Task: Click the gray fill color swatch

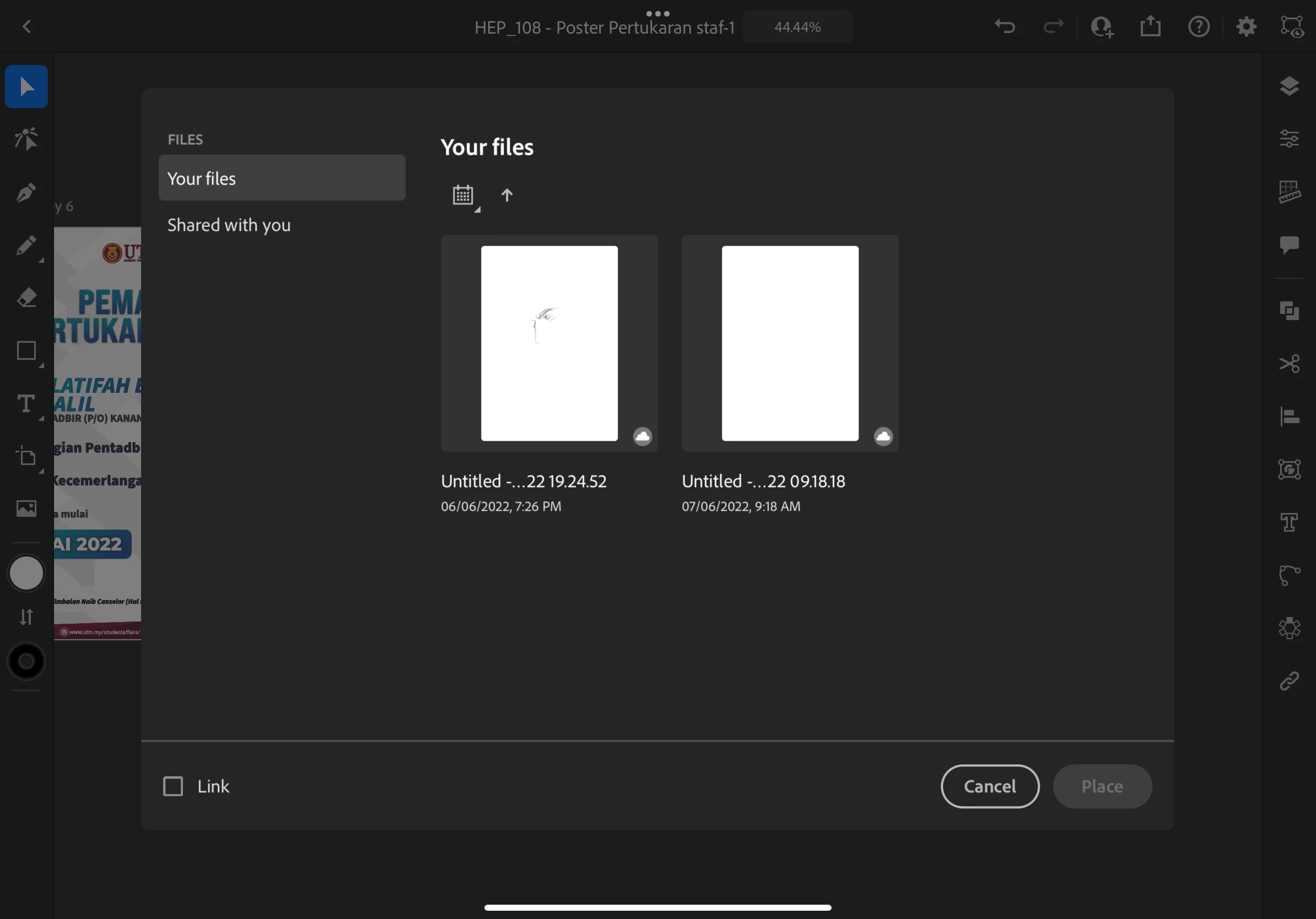Action: tap(26, 574)
